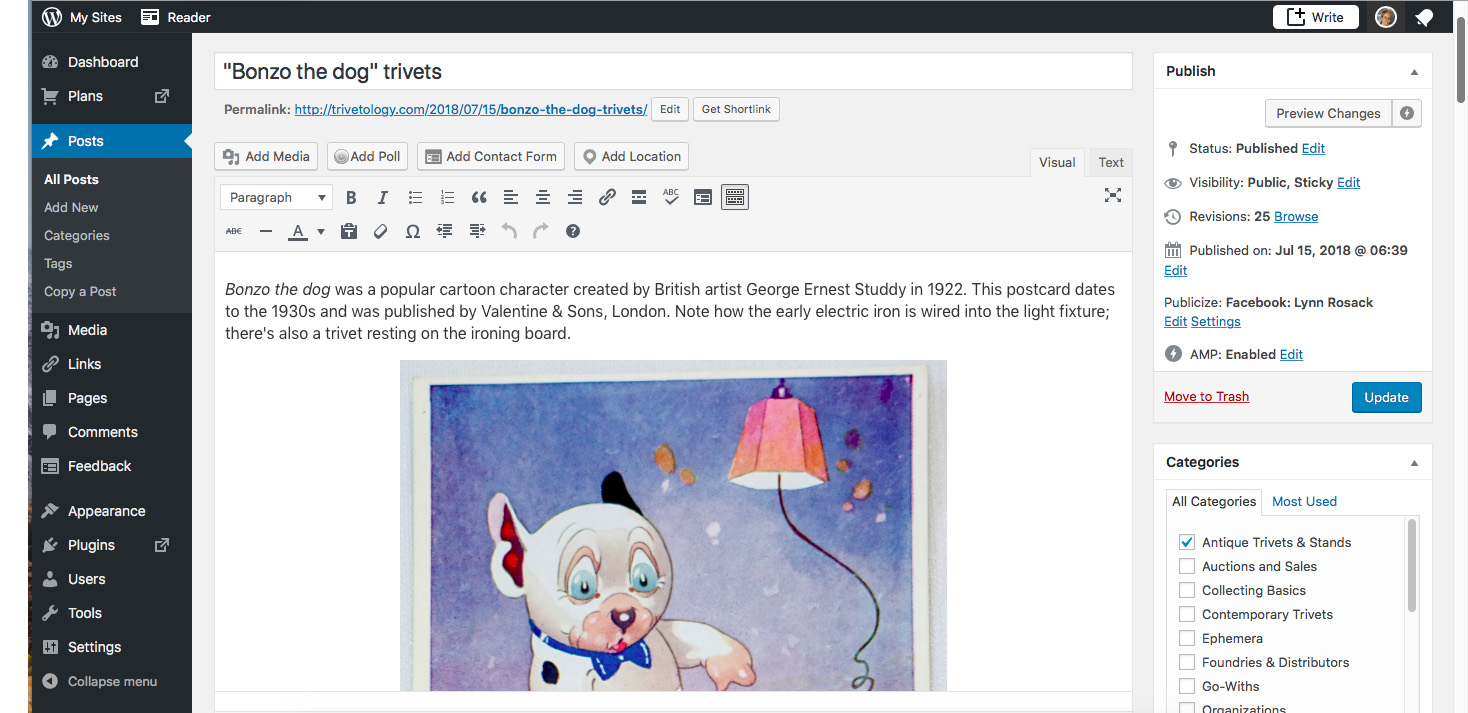This screenshot has width=1468, height=713.
Task: Enable the Ephemera category checkbox
Action: point(1187,638)
